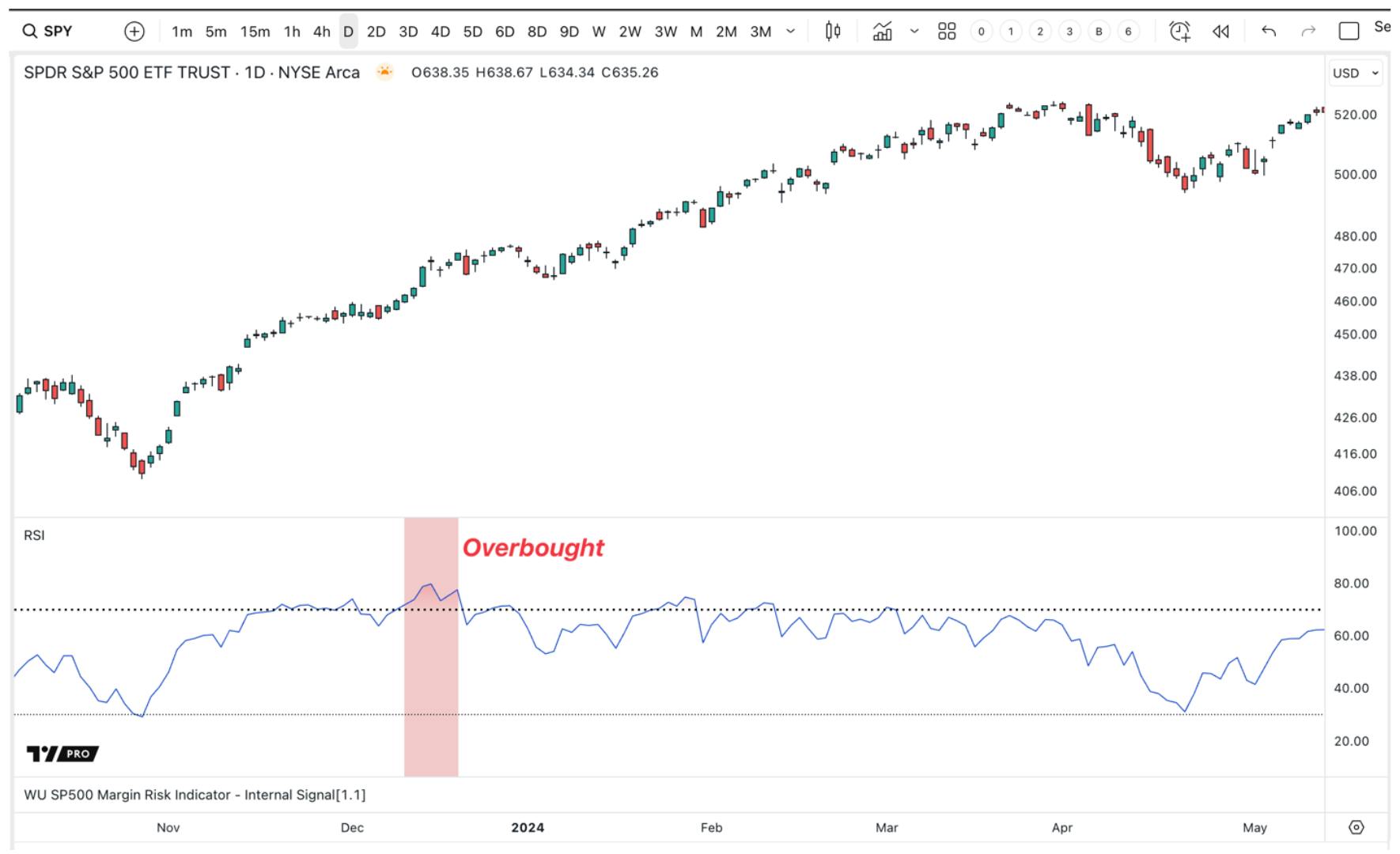Choose the 2M interval
Screen dimensions: 1400x854
[x=726, y=32]
